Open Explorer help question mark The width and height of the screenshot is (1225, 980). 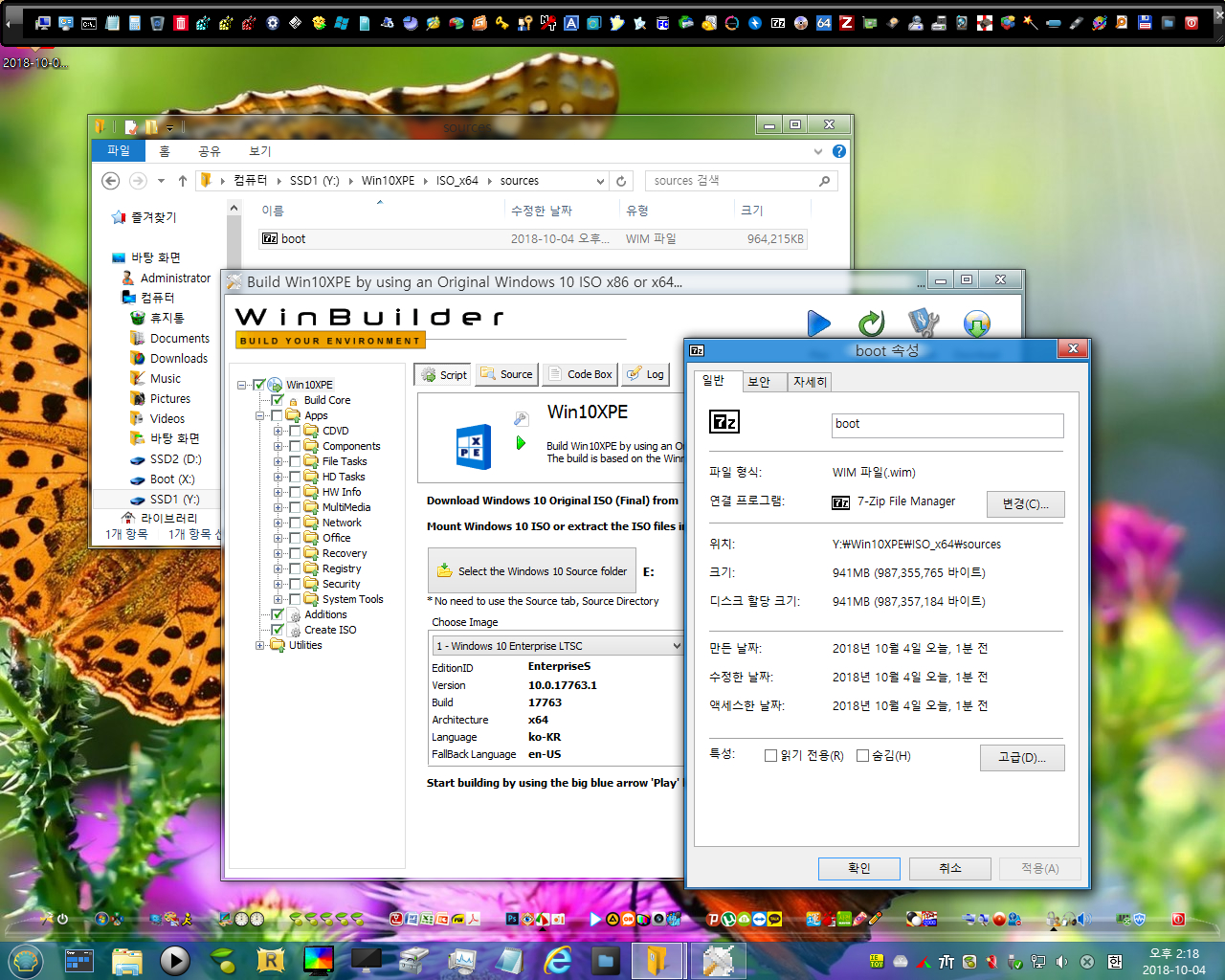pos(839,151)
